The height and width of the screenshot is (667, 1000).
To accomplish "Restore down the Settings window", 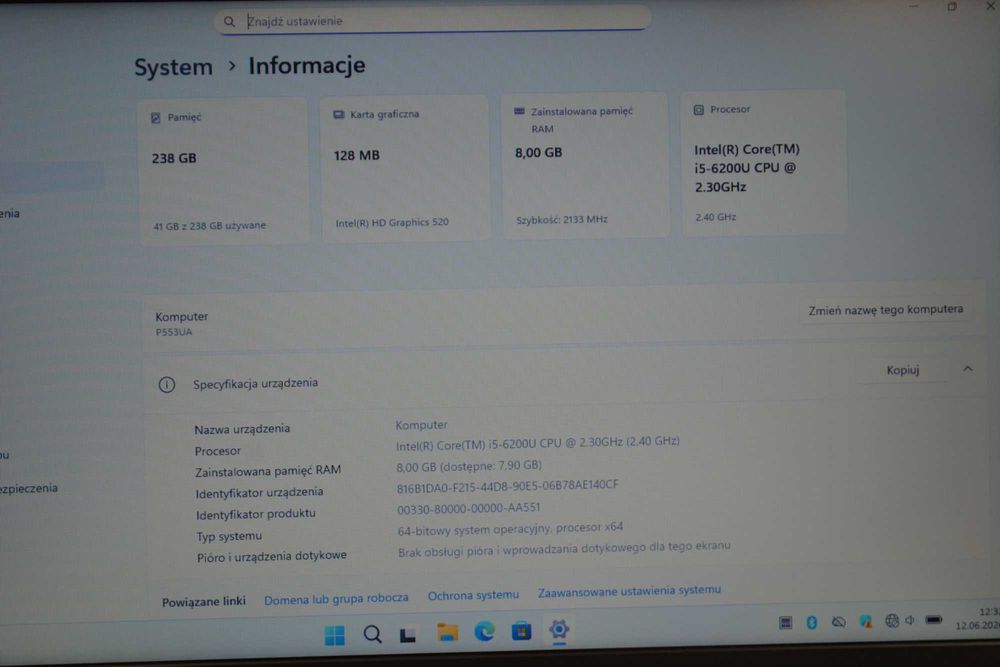I will pyautogui.click(x=952, y=7).
